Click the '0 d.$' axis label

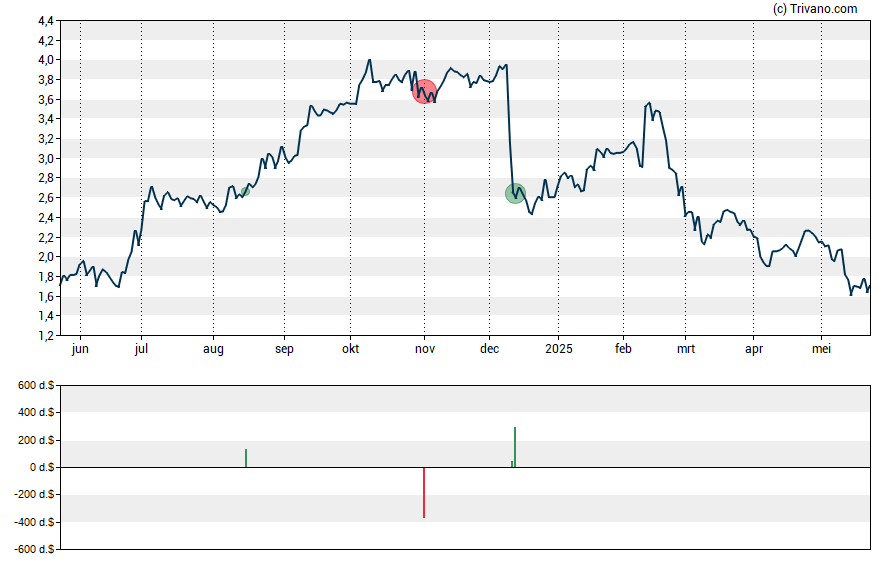point(42,467)
